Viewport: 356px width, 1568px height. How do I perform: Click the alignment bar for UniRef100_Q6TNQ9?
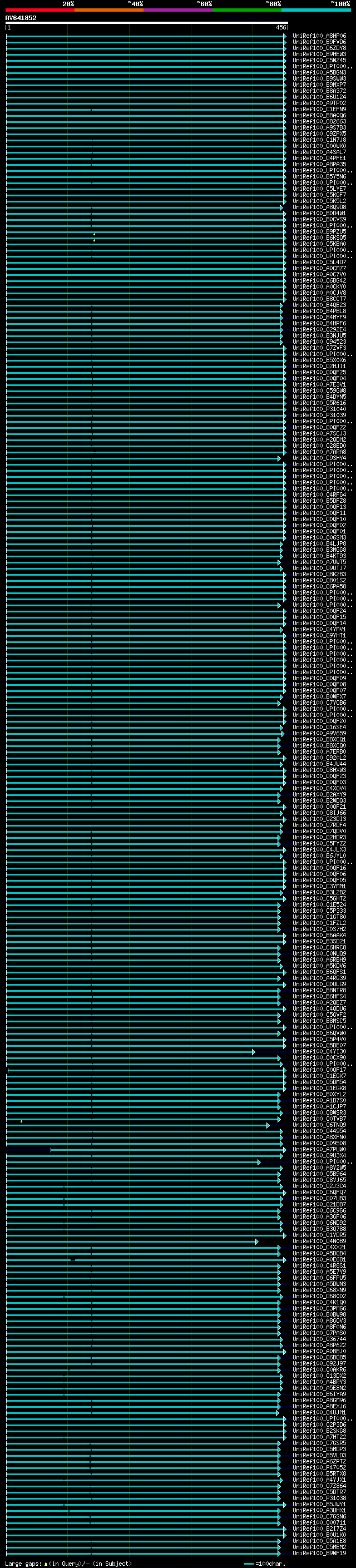pos(137,1125)
